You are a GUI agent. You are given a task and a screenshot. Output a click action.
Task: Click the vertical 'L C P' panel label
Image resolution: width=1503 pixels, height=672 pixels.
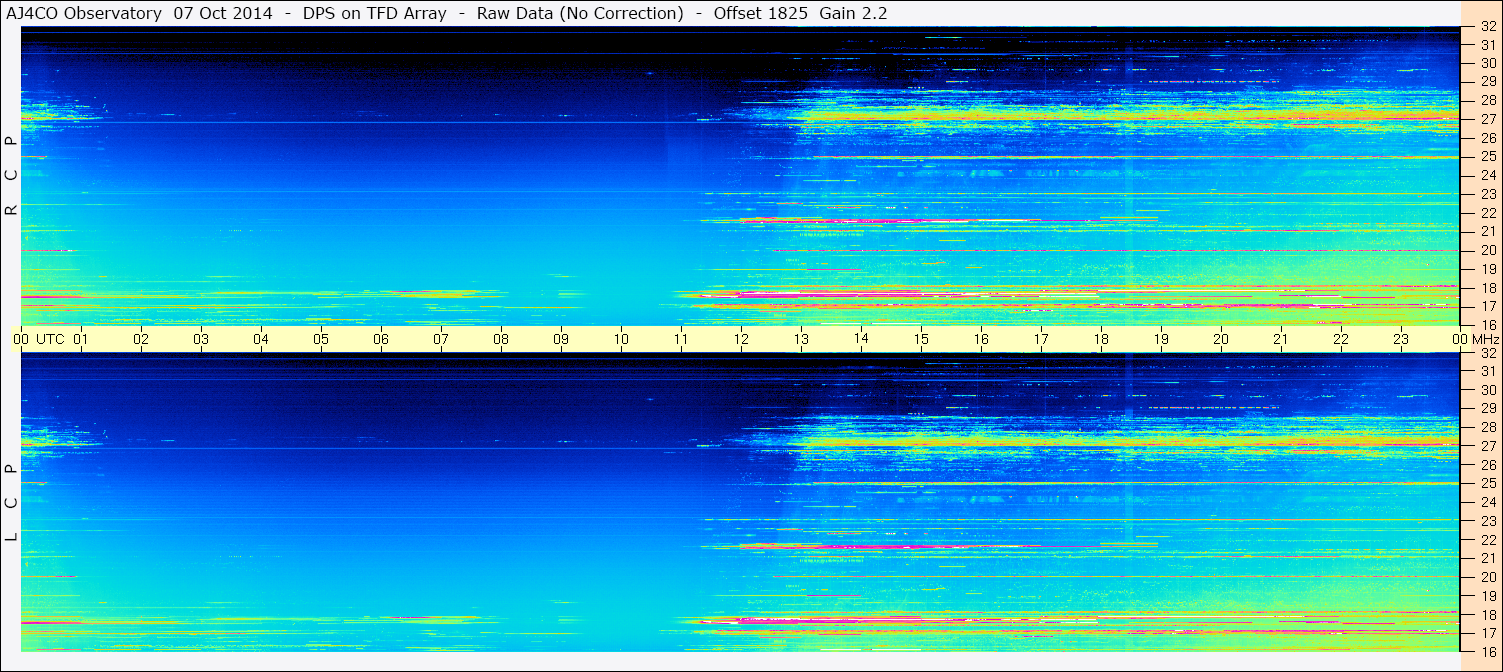[x=11, y=503]
